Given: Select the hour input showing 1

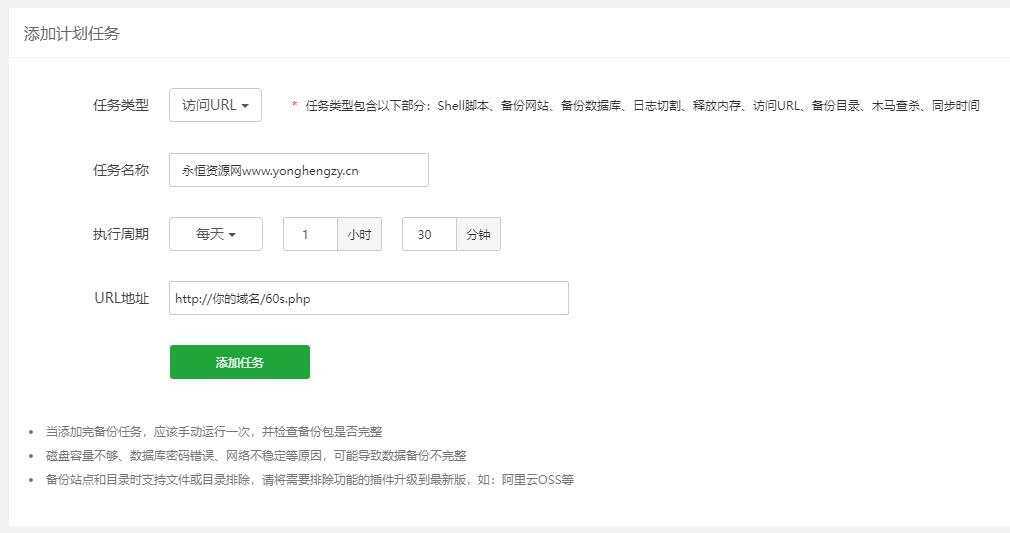Looking at the screenshot, I should click(x=309, y=234).
